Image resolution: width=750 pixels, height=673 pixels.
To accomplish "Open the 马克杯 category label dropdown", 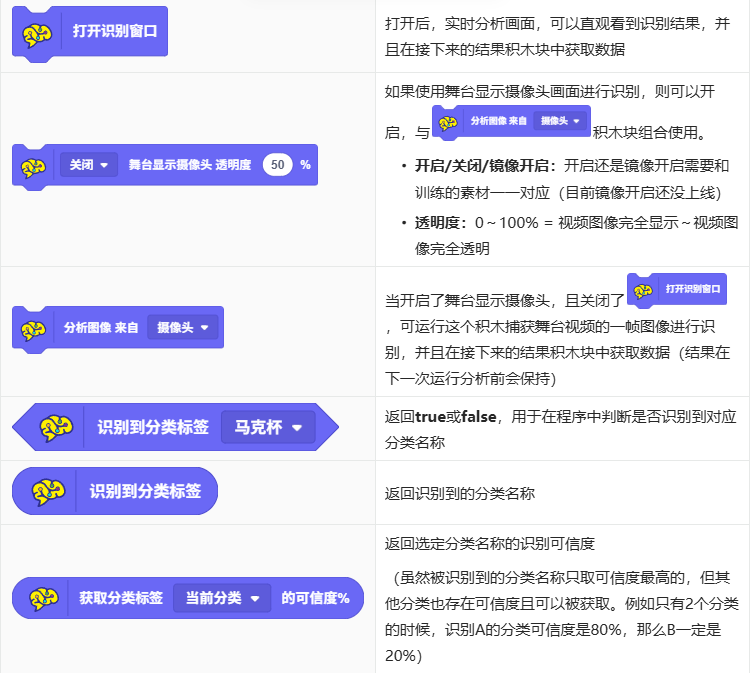I will point(267,428).
